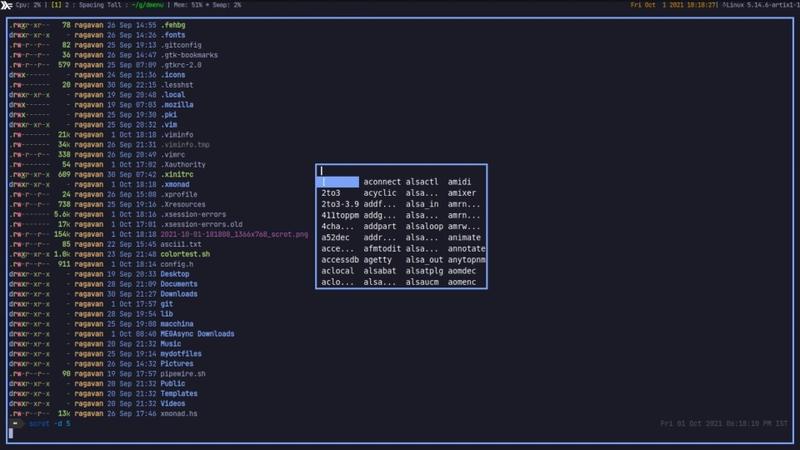Click the .gtk-bookmarks file name

coord(189,55)
